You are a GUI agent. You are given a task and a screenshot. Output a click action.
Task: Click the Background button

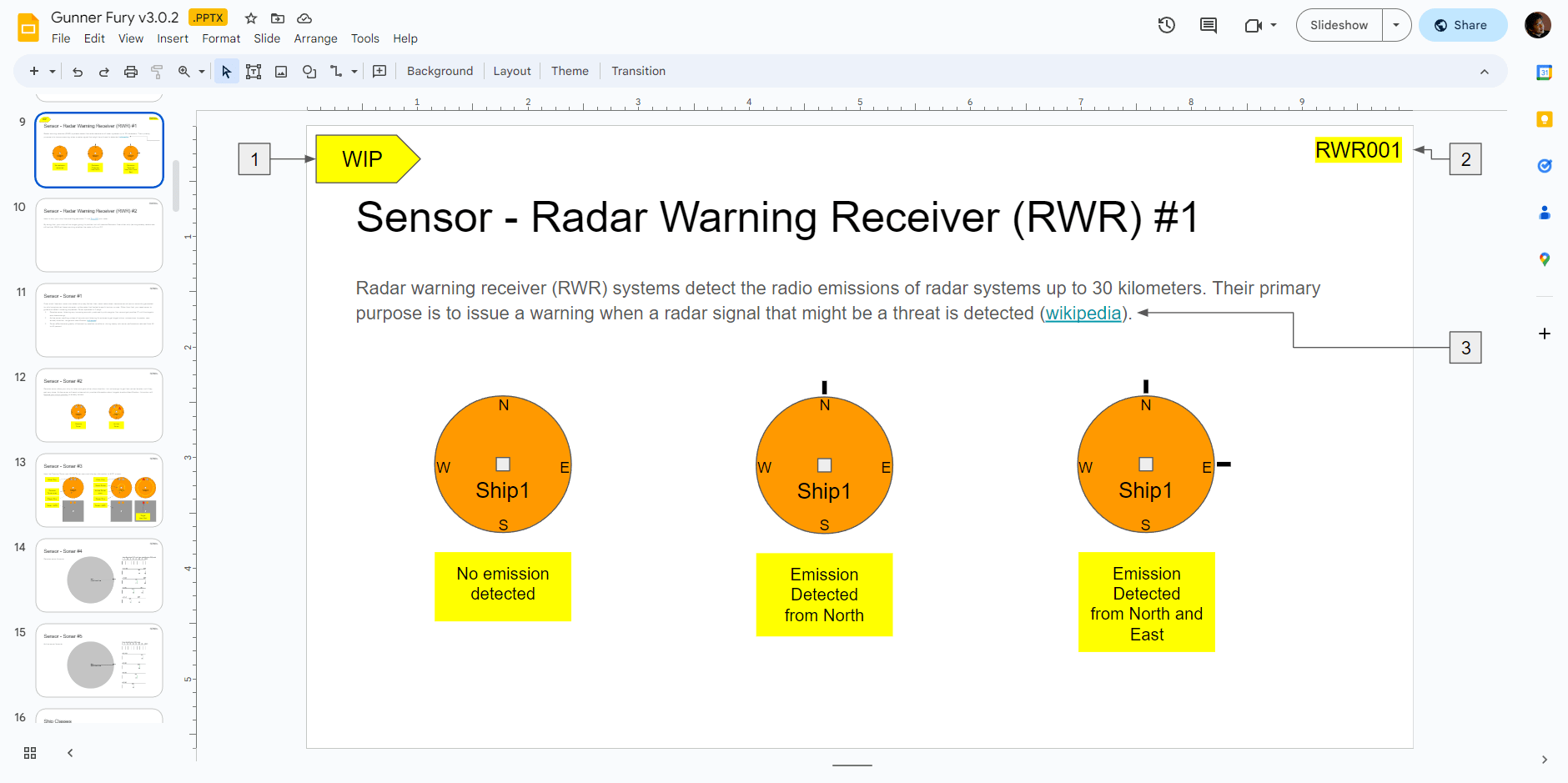[x=440, y=72]
